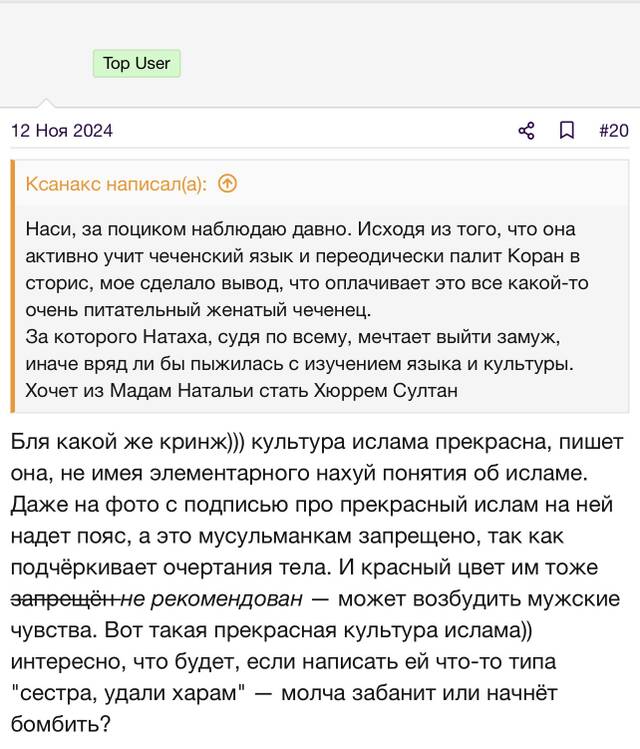This screenshot has height=749, width=640.
Task: Click the quoted phrase "сестра, удали харам"
Action: [128, 693]
